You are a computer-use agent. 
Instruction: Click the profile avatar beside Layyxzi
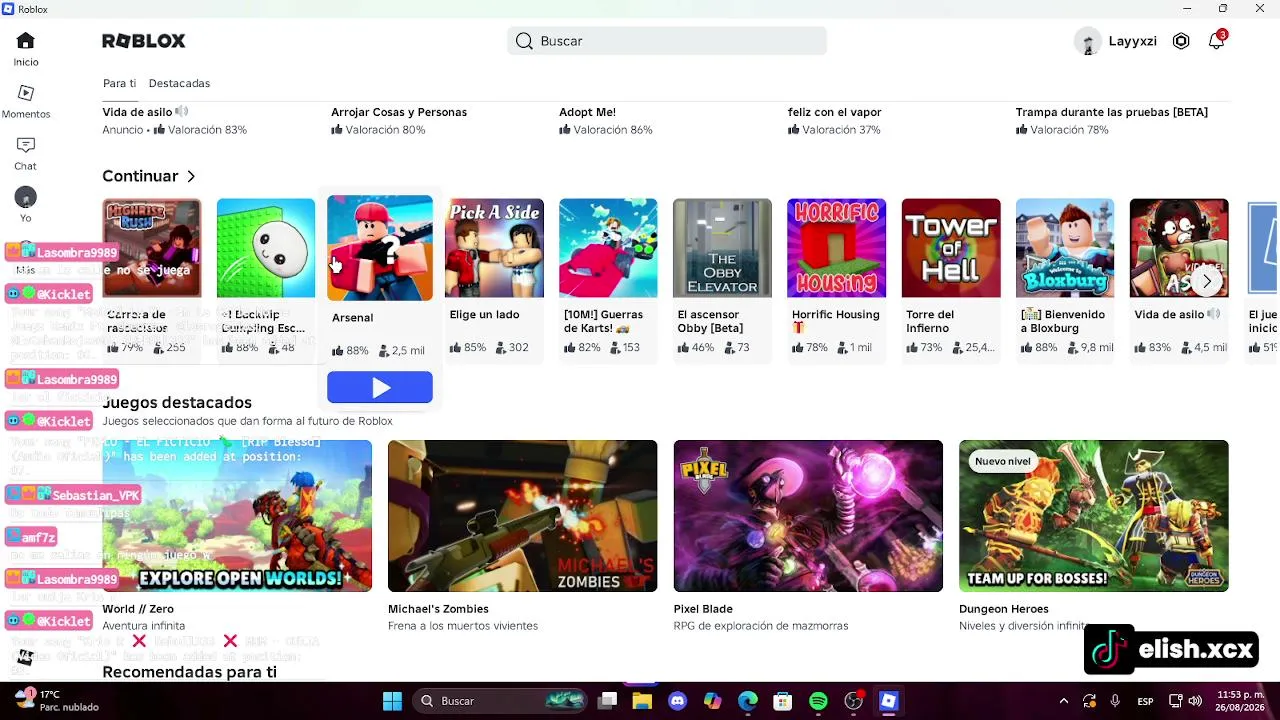tap(1087, 41)
